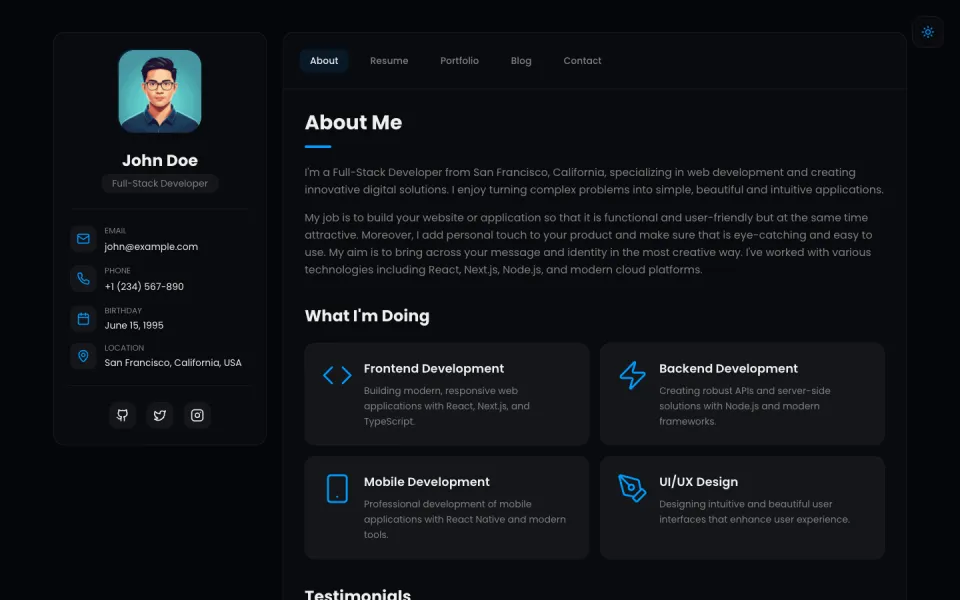The image size is (960, 600).
Task: Click the John Doe name heading
Action: pos(160,160)
